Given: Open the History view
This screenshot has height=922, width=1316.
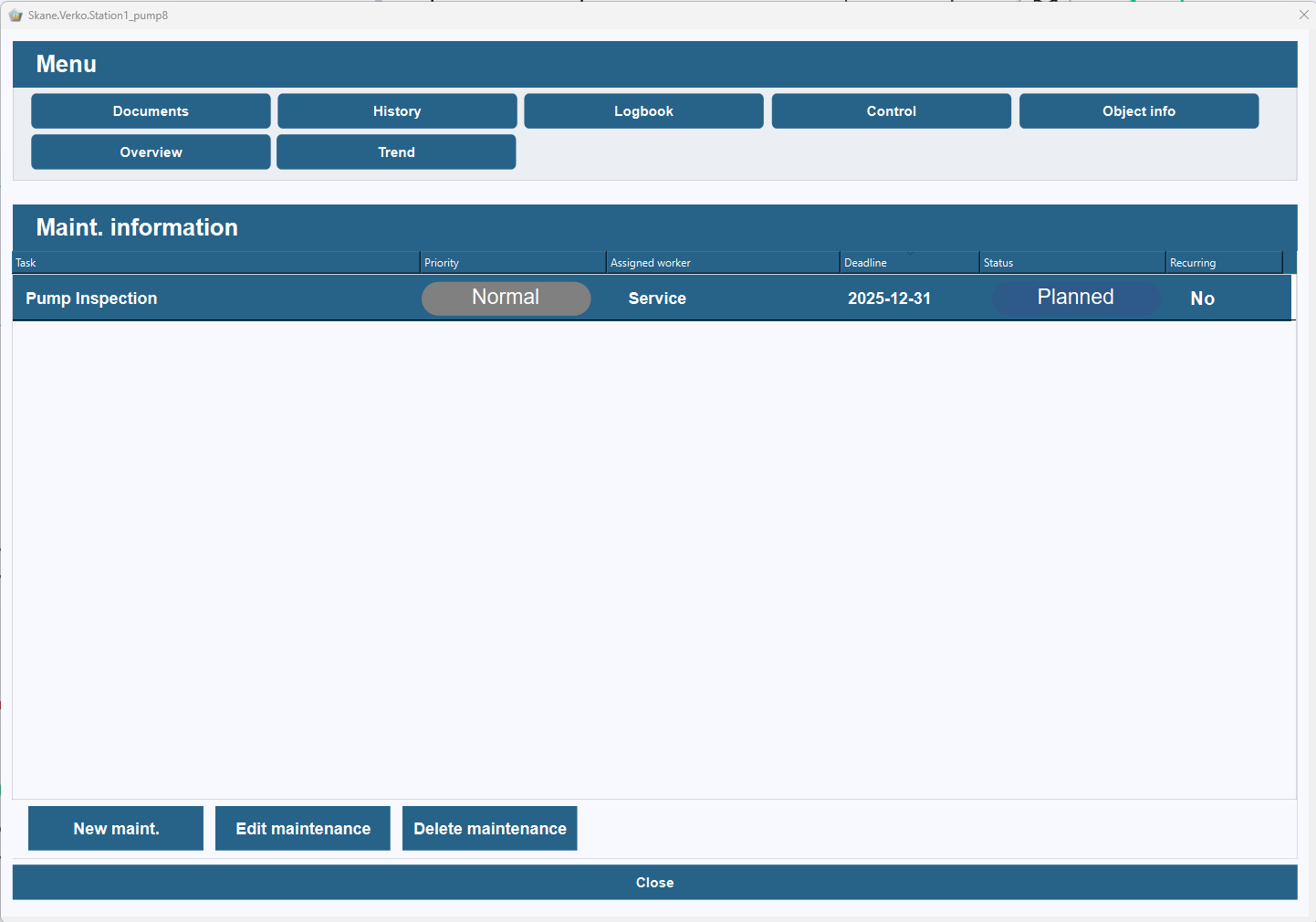Looking at the screenshot, I should point(397,111).
